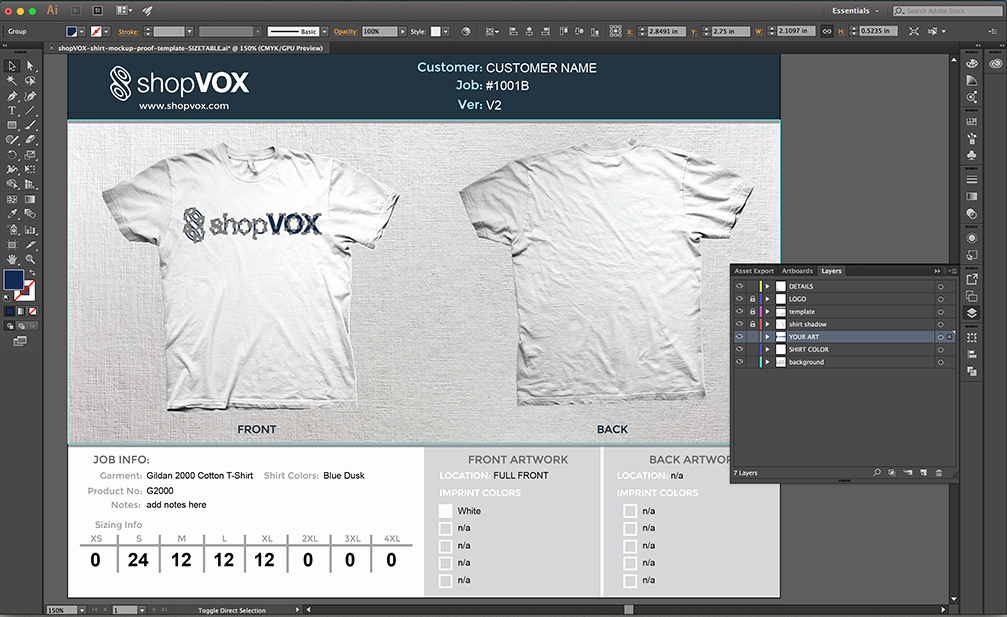
Task: Open control bar fill color swatch
Action: (x=72, y=31)
